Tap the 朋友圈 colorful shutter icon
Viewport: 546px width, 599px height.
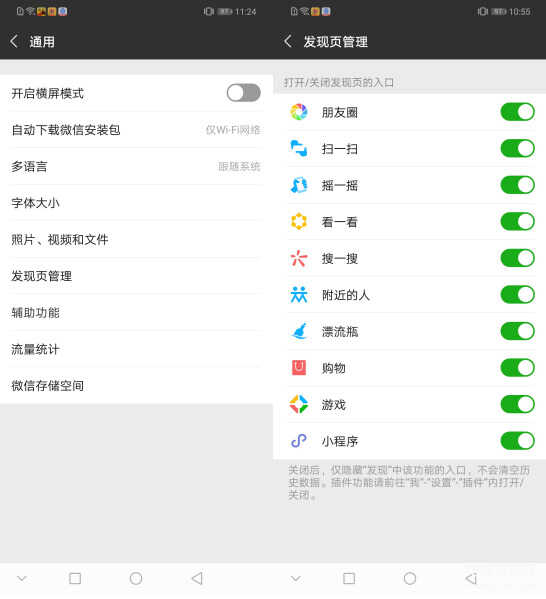[x=299, y=112]
